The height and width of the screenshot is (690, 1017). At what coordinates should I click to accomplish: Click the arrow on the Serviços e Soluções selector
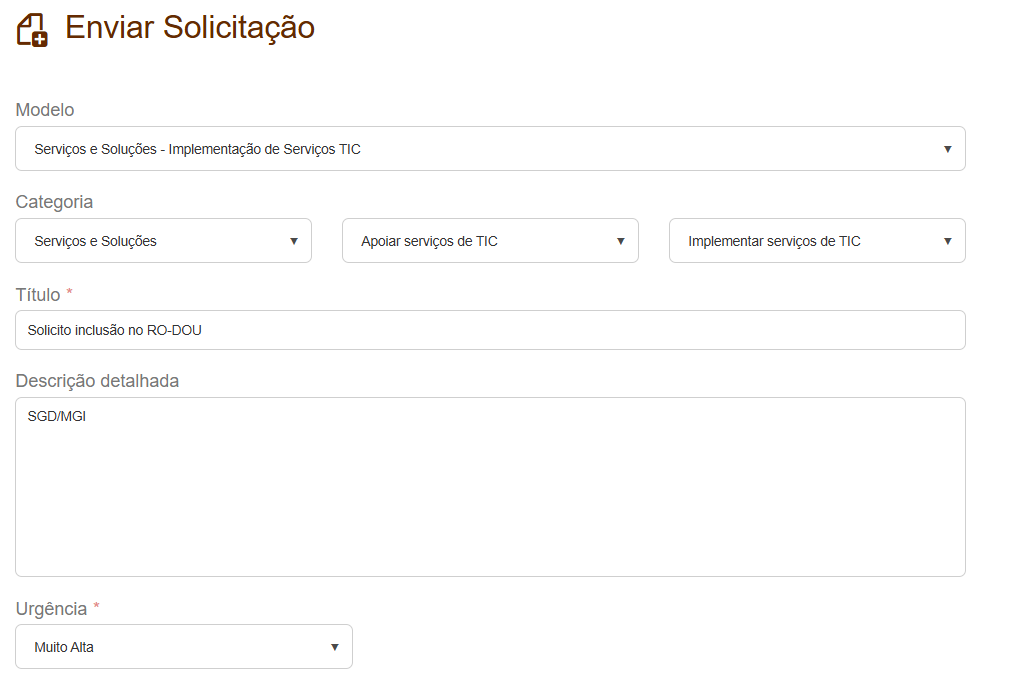pyautogui.click(x=294, y=240)
